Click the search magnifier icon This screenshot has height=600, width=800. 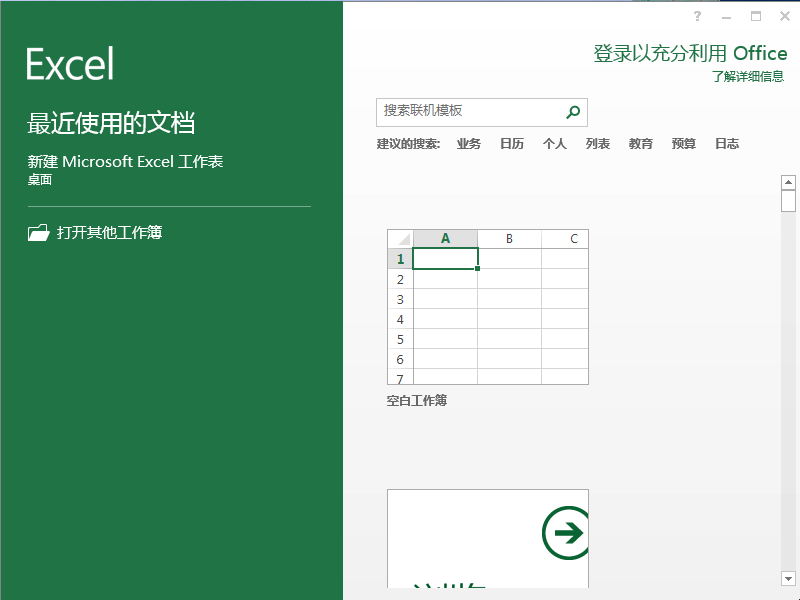[572, 112]
